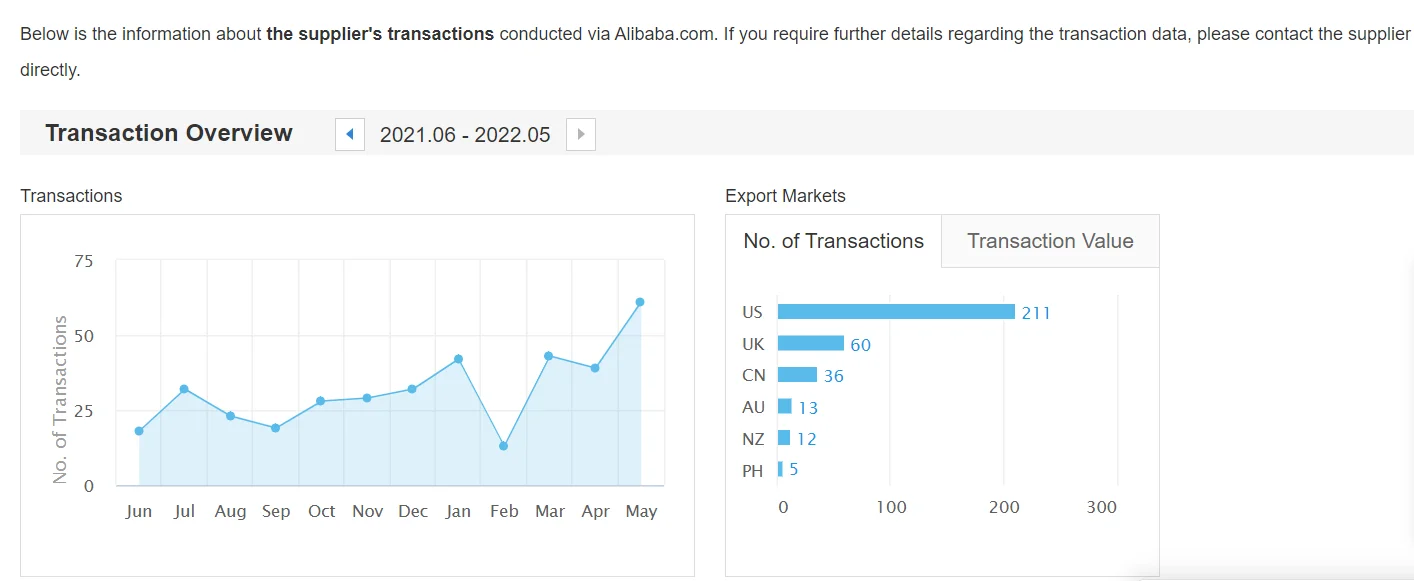Click the 2021.06 - 2022.05 date range
Image resolution: width=1414 pixels, height=581 pixels.
coord(465,135)
